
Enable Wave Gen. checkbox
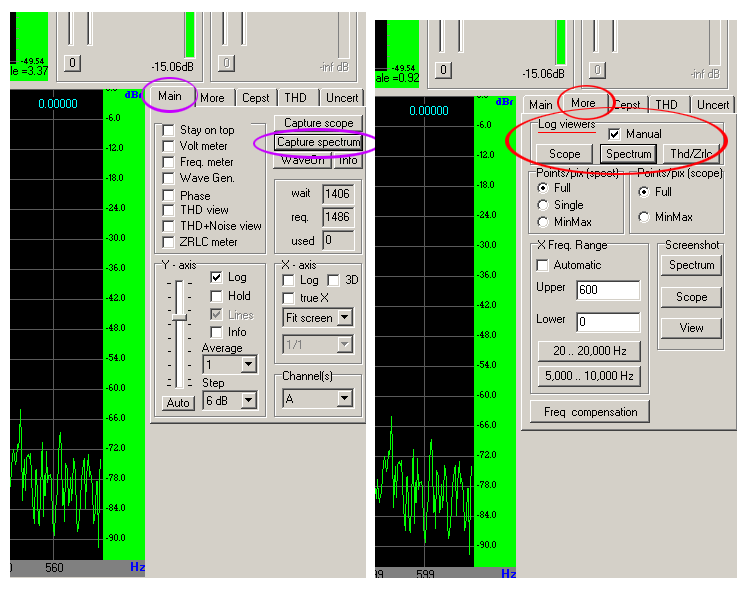coord(168,178)
